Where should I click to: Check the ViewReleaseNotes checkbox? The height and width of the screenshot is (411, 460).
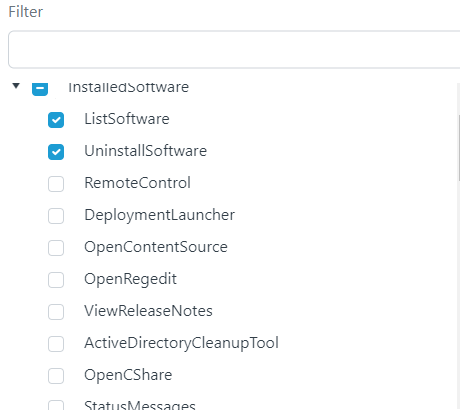click(56, 312)
